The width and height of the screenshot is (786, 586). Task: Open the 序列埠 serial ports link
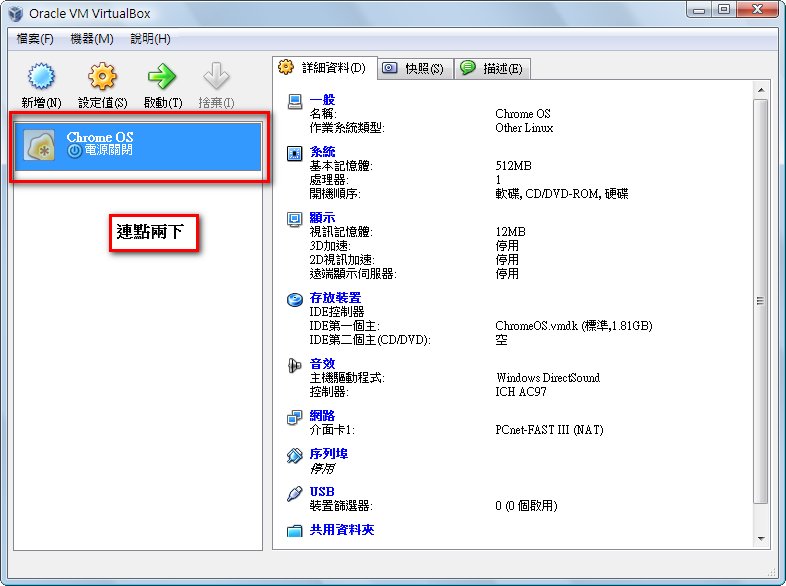(328, 454)
